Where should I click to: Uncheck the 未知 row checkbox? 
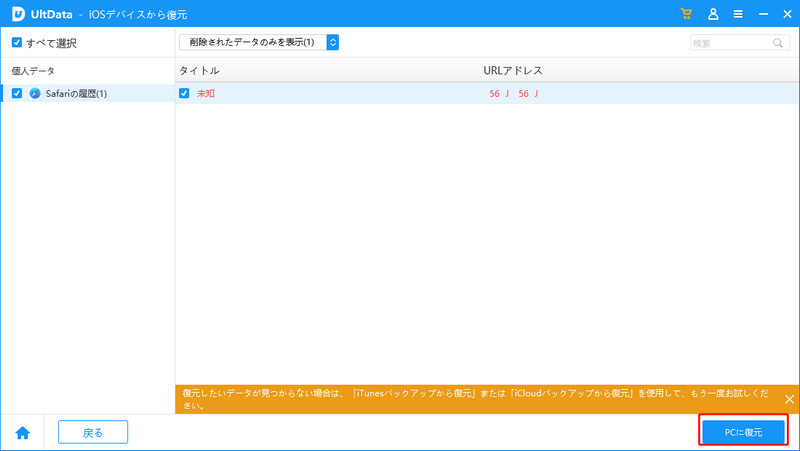184,93
